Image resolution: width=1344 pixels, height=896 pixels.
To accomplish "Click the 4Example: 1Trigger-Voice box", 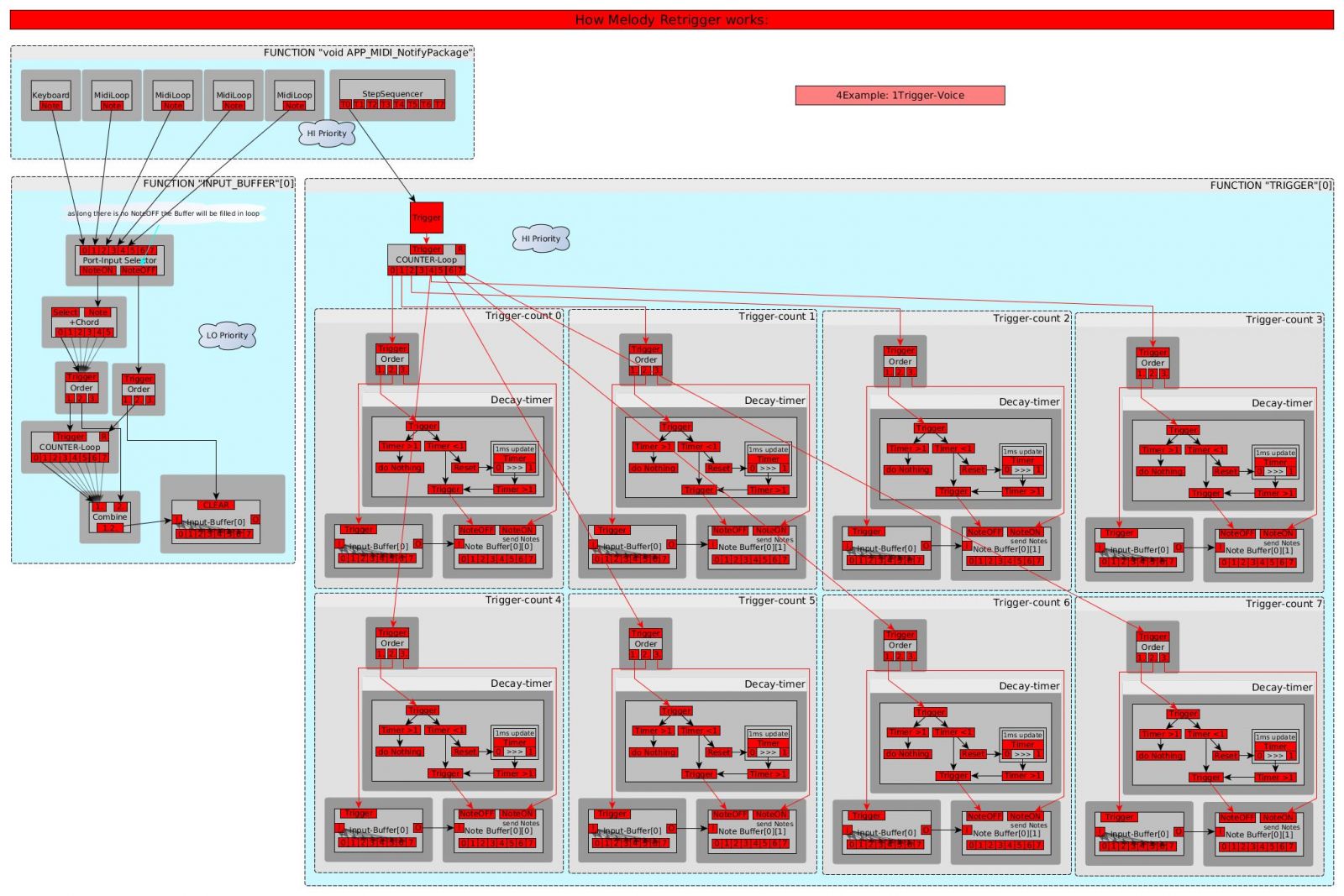I will (900, 96).
